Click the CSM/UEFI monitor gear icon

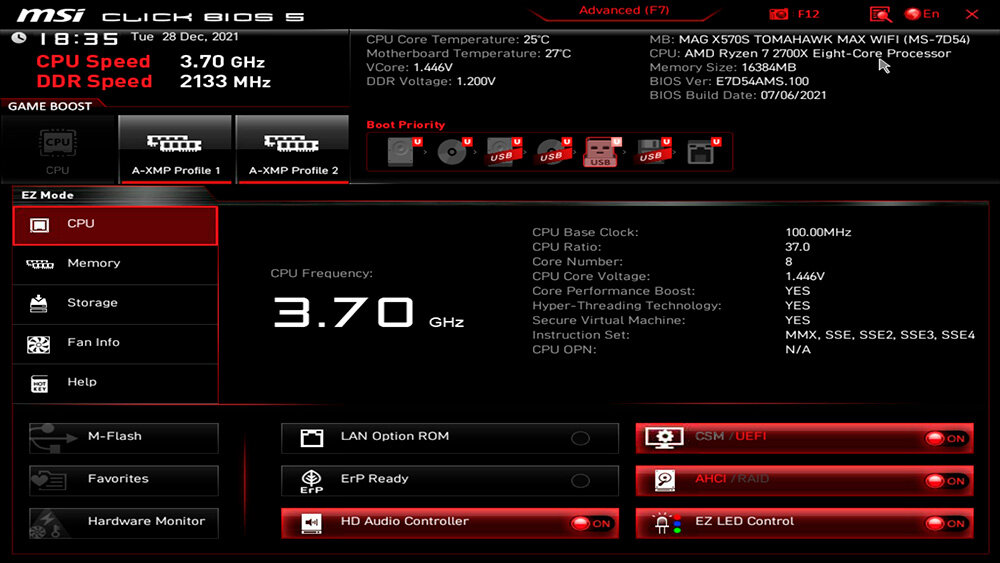pos(665,438)
